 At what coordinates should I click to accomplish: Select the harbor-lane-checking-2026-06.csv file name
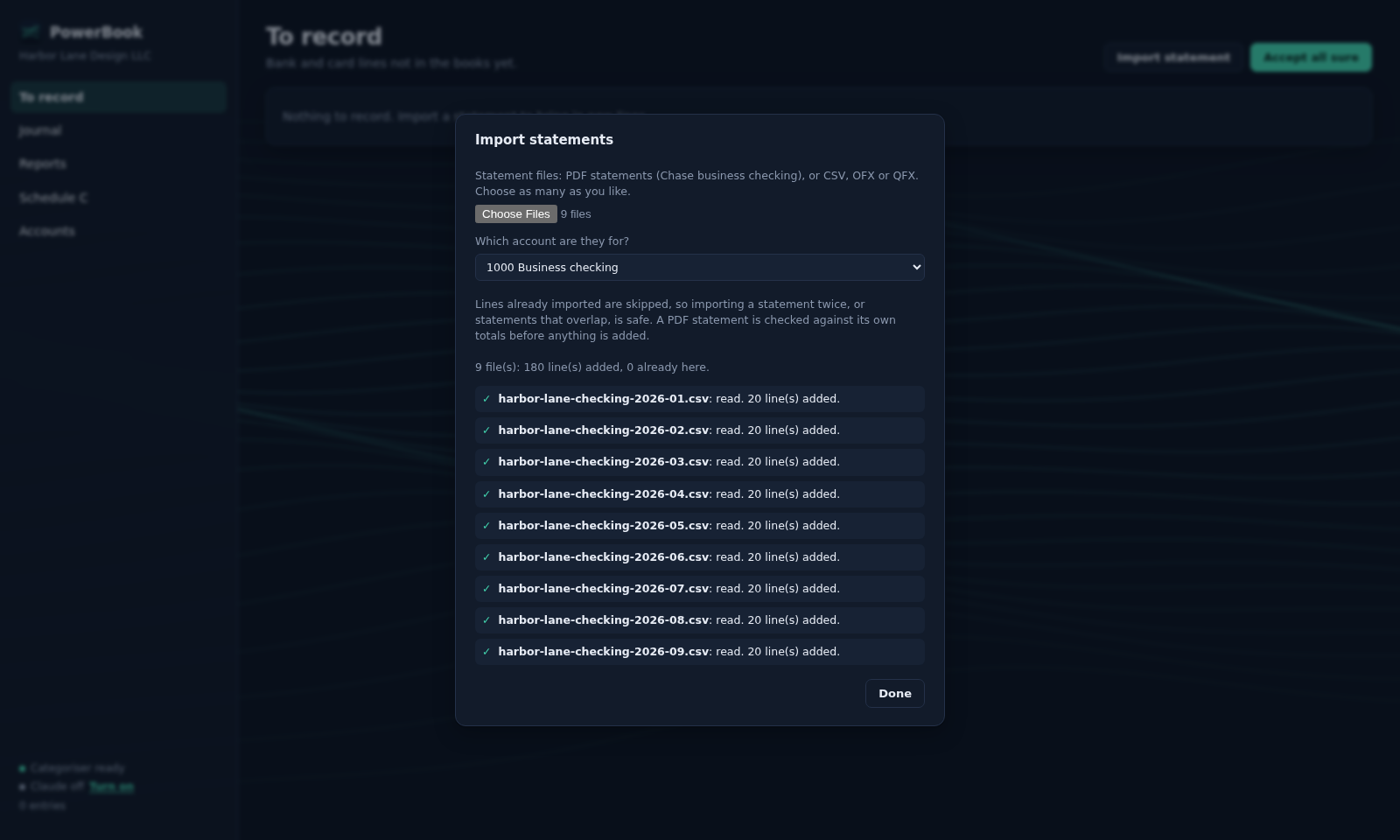[603, 557]
